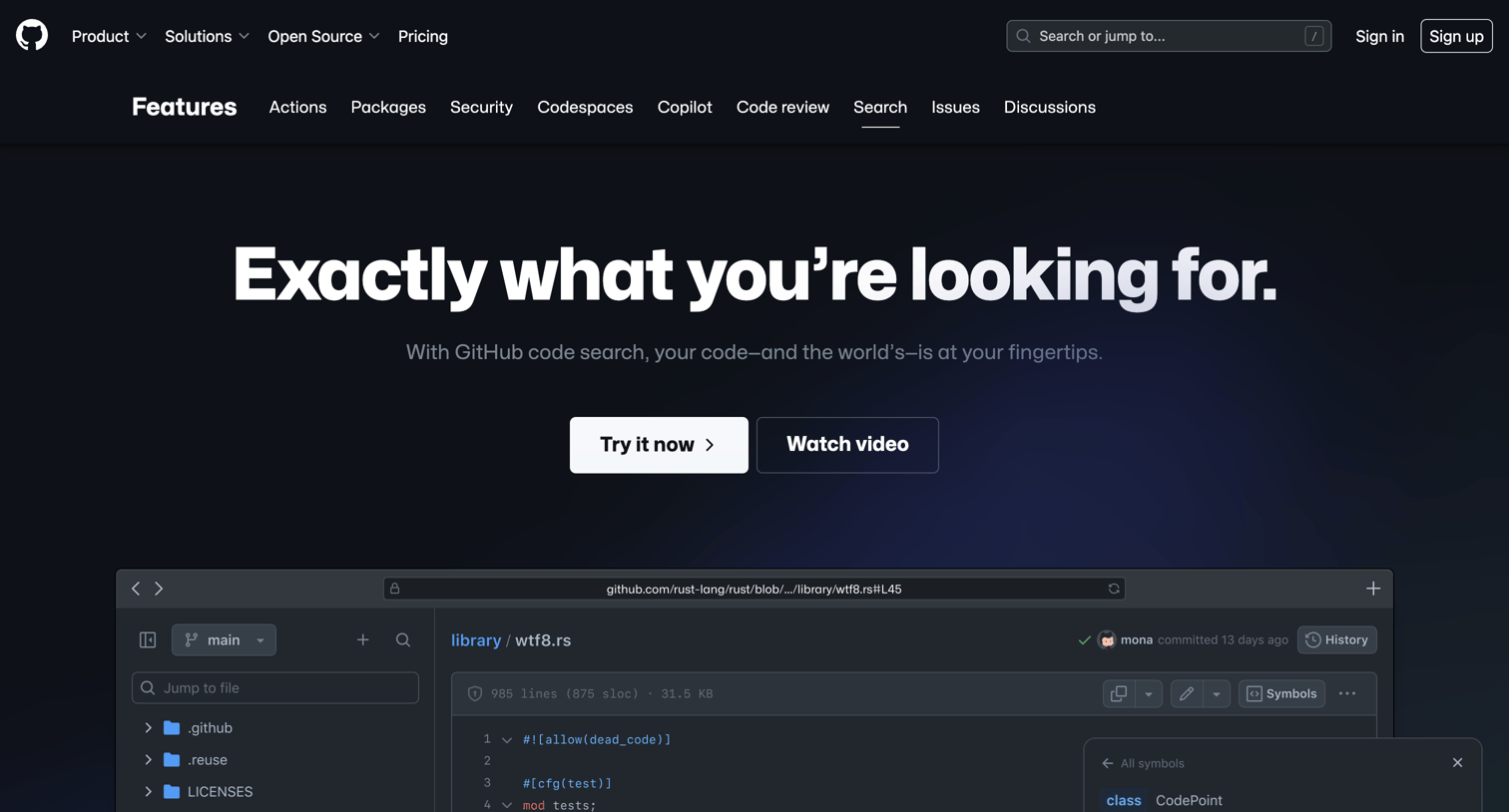Collapse code line 1 chevron
Viewport: 1509px width, 812px height.
(507, 740)
